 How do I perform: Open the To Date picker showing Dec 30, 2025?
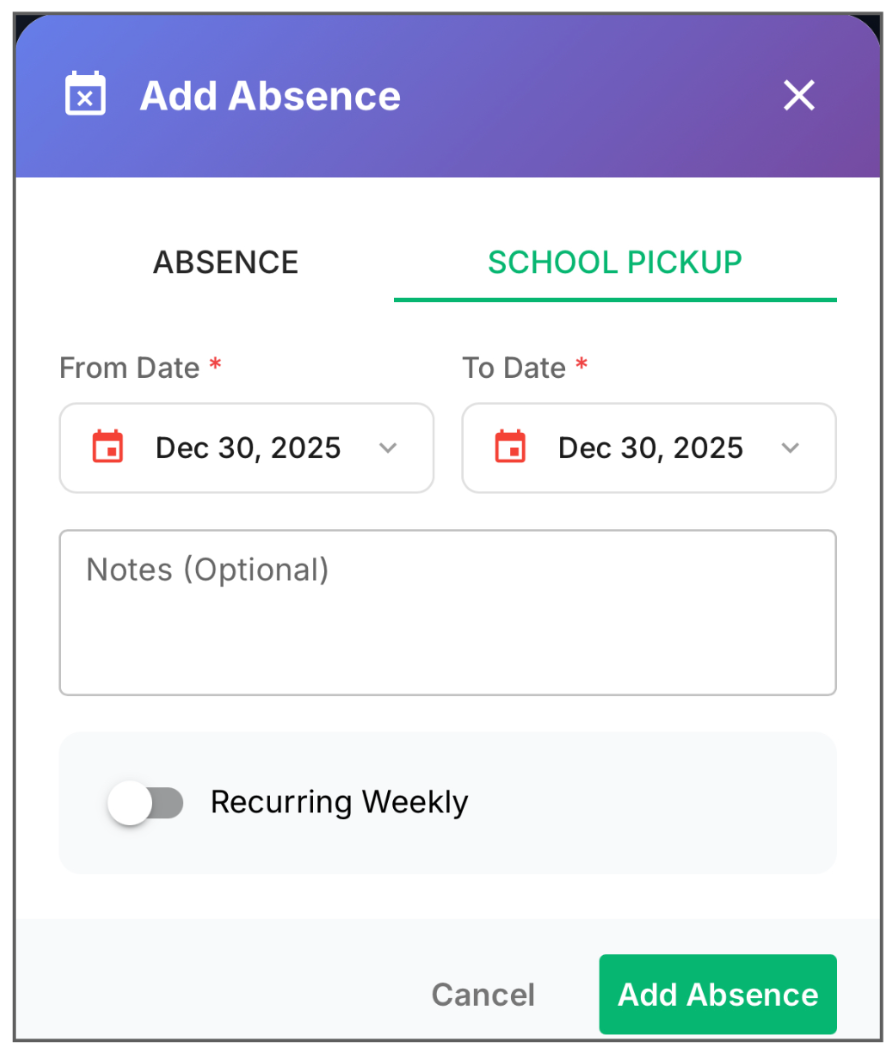tap(649, 448)
